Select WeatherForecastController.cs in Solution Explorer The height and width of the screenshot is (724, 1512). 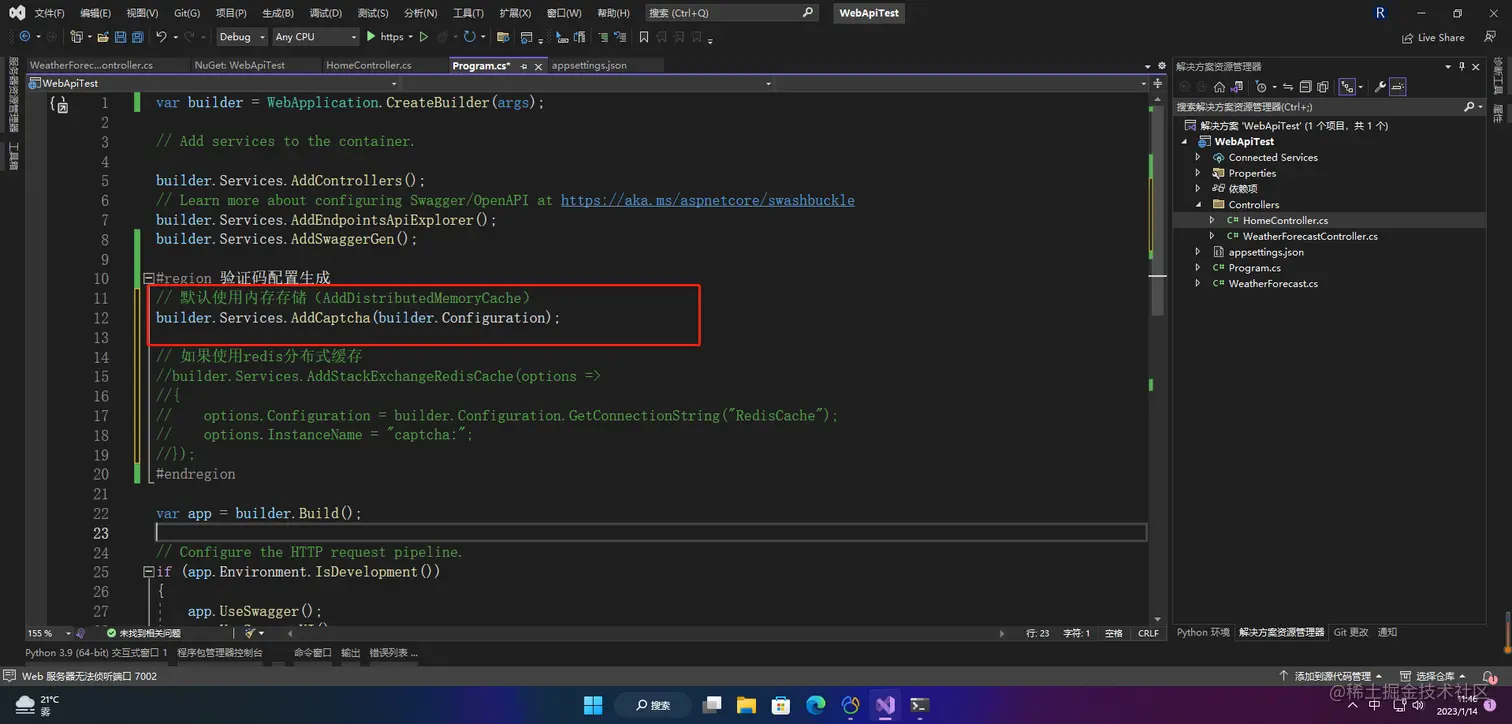point(1310,237)
